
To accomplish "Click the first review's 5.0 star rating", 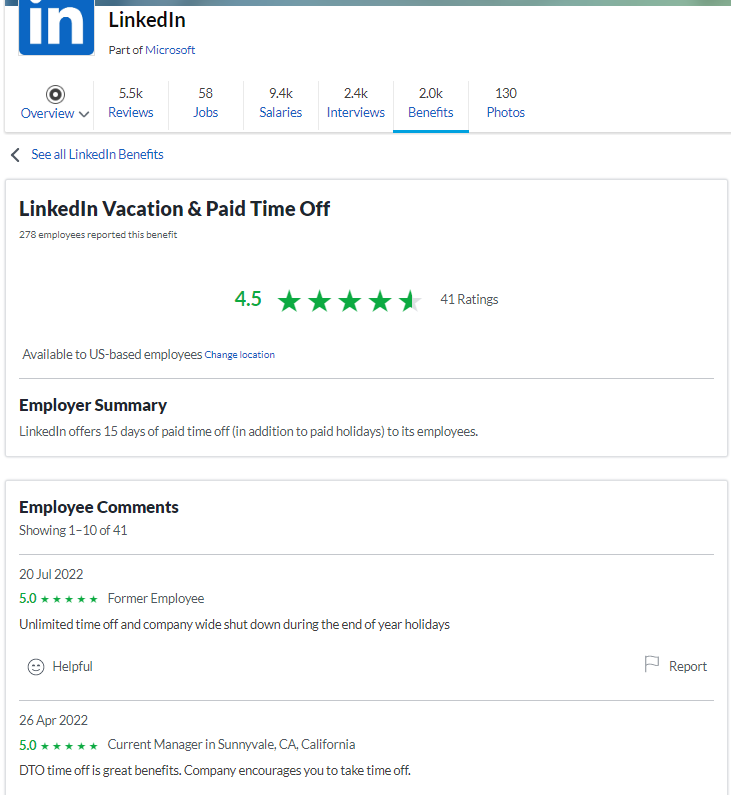I will click(x=58, y=599).
